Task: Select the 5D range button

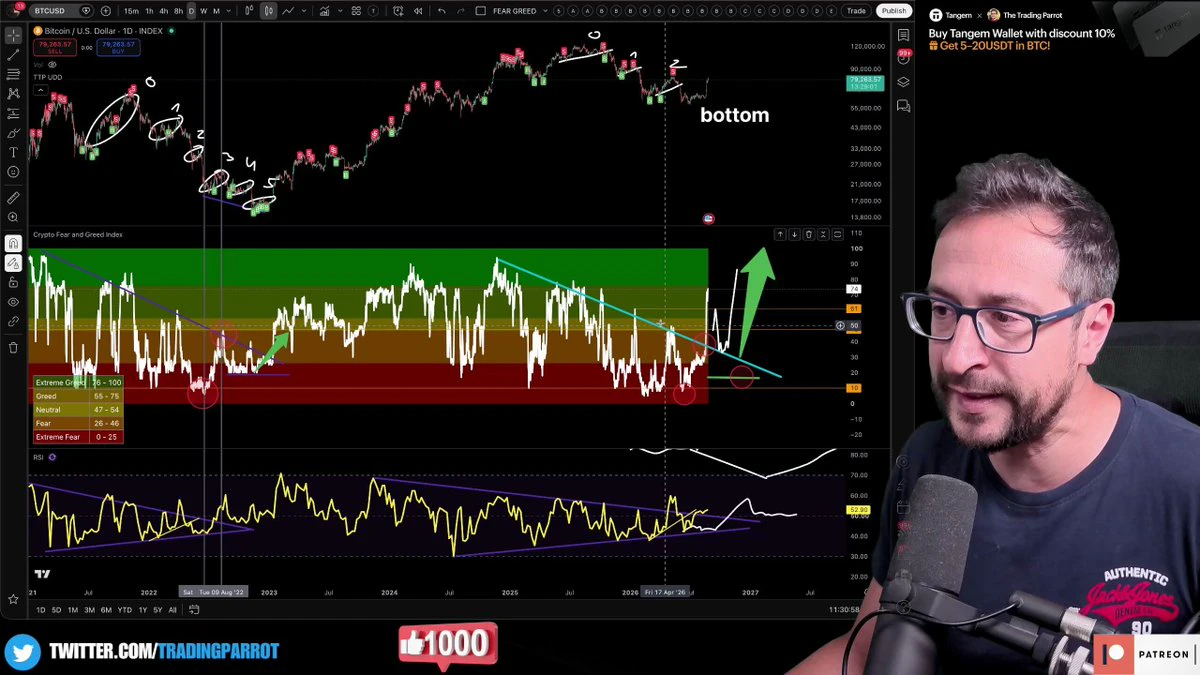Action: tap(56, 610)
